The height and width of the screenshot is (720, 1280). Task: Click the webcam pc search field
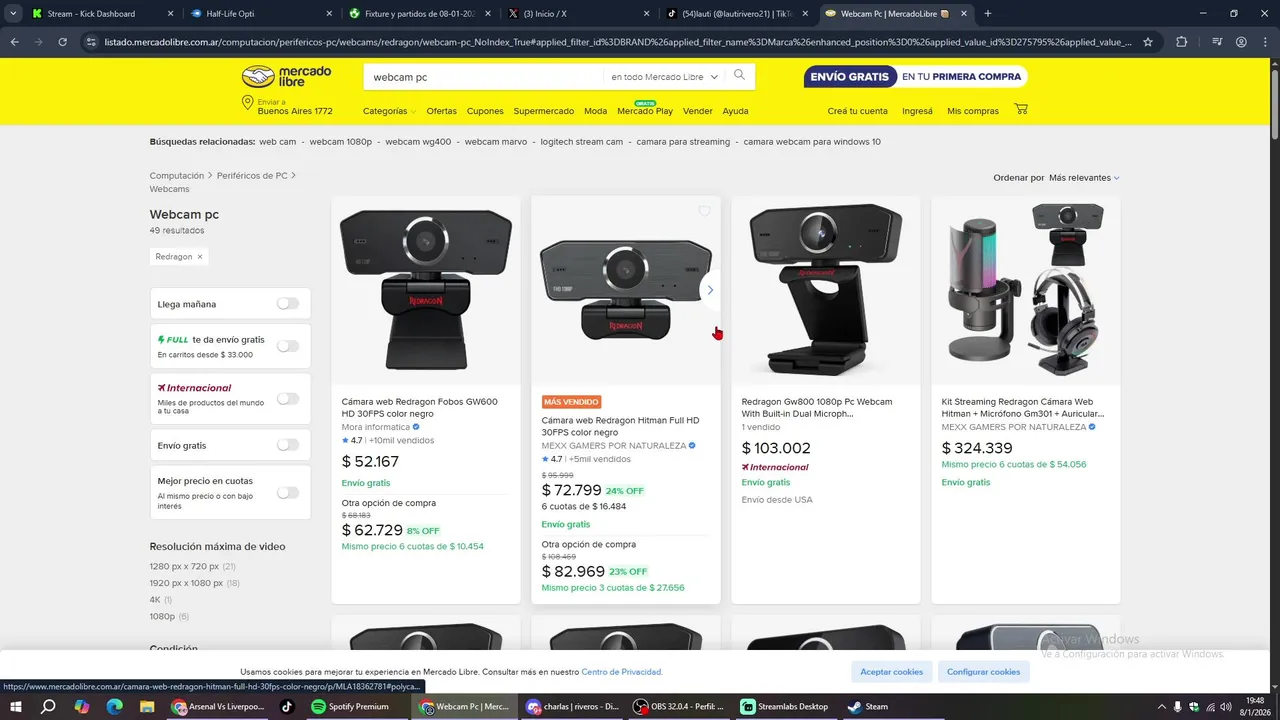(484, 77)
